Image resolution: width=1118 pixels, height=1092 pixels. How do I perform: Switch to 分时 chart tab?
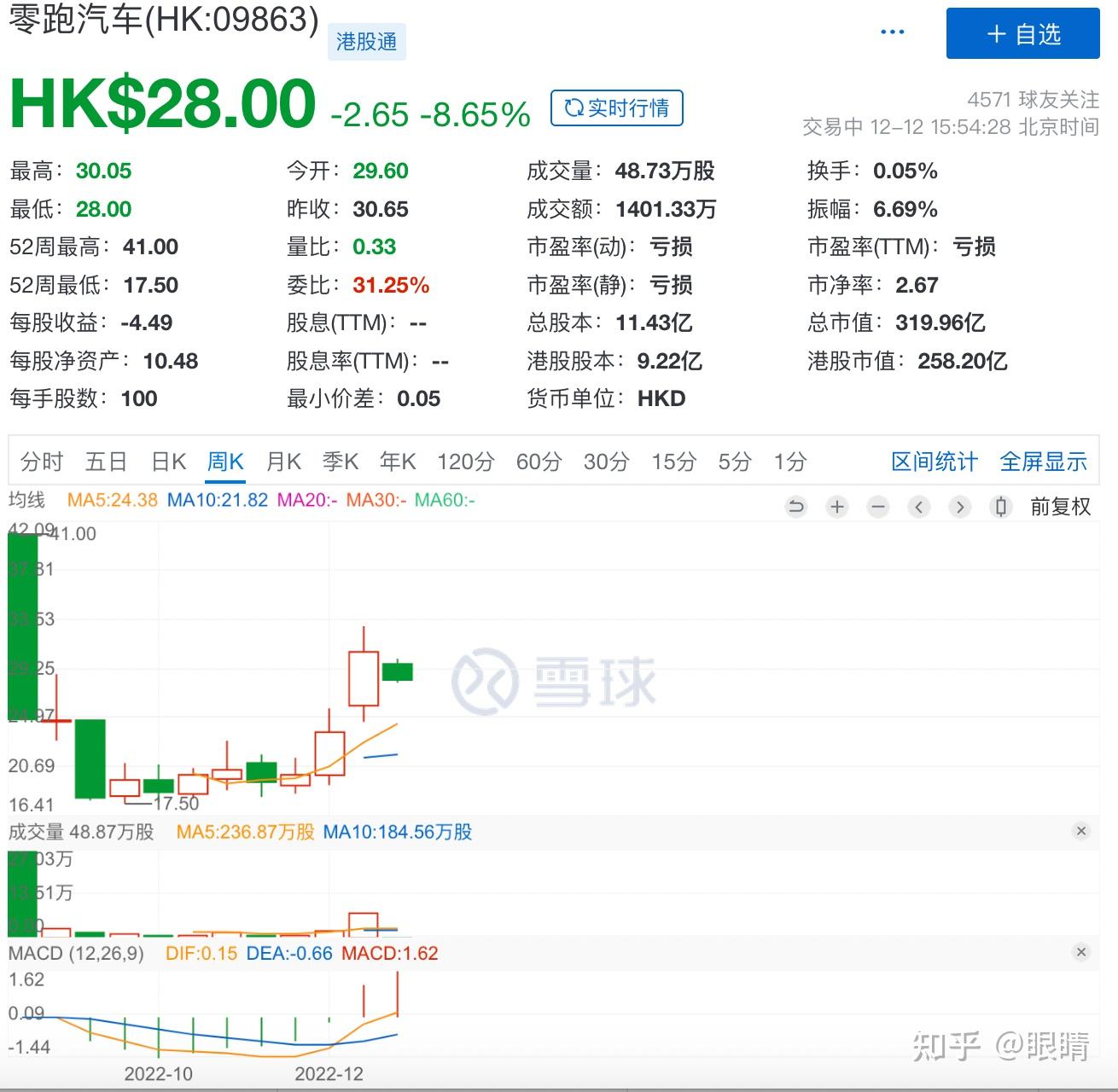click(x=42, y=462)
